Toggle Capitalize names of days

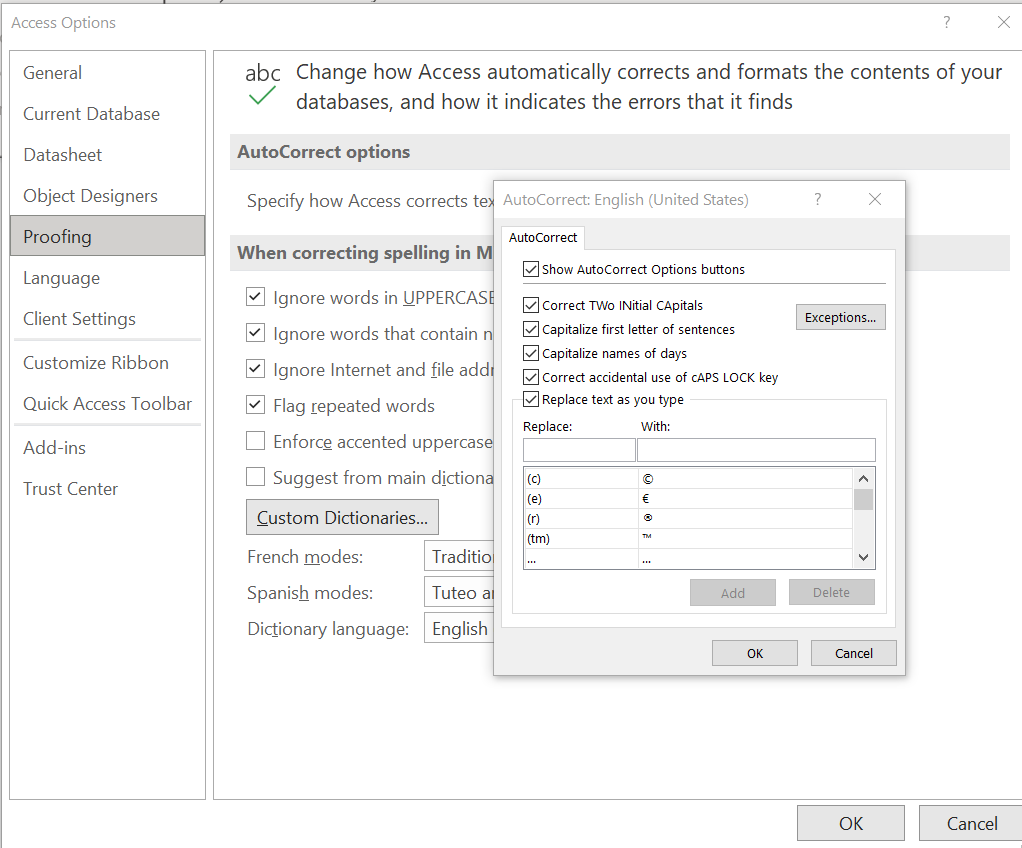click(x=531, y=353)
